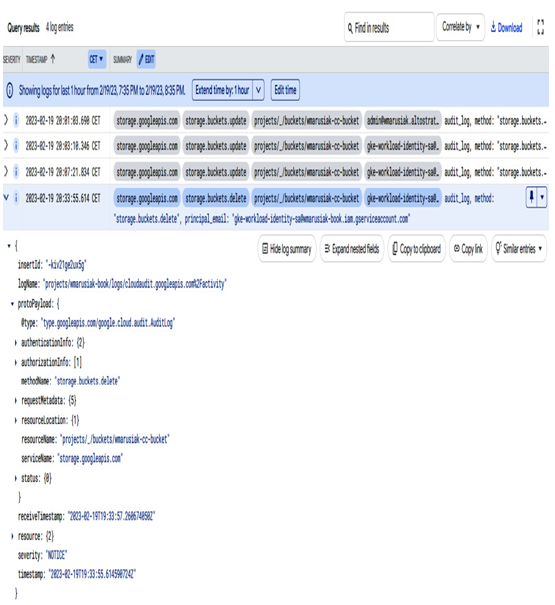Click Expand nested fields button
Viewport: 555px width, 605px height.
(x=352, y=249)
